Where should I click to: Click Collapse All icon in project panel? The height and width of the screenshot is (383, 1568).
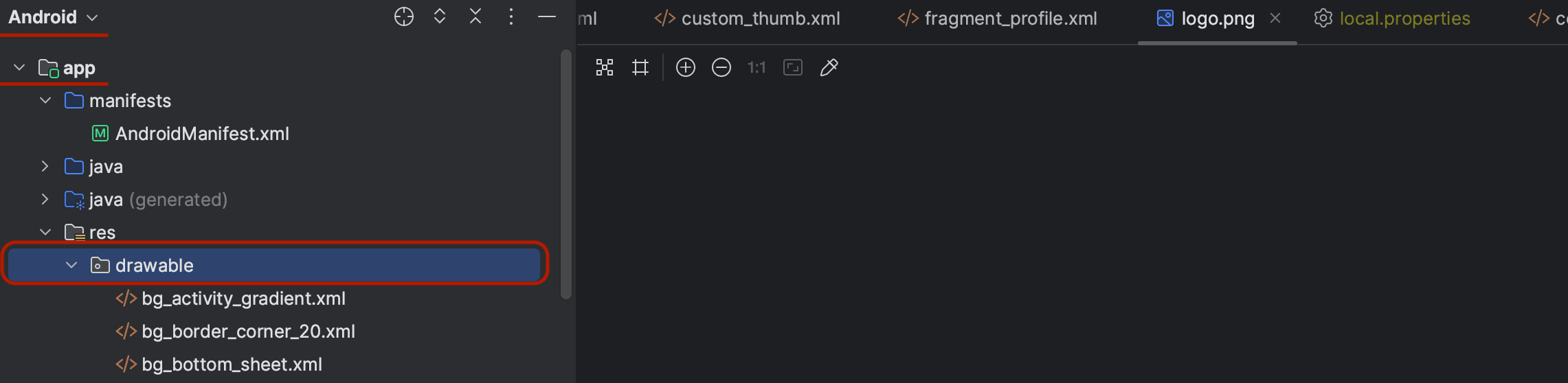point(475,17)
